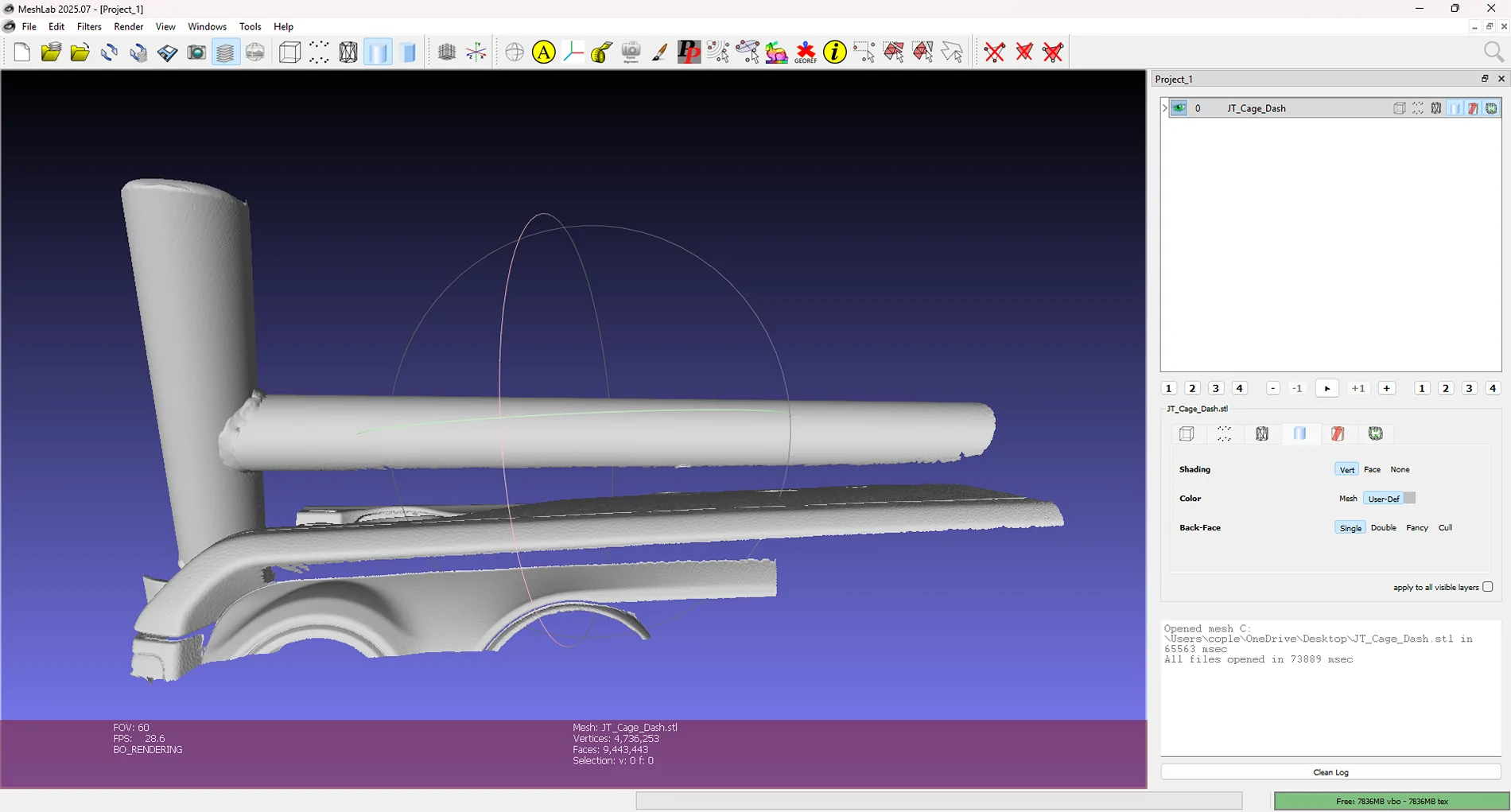
Task: Click the -1 step button
Action: coord(1297,388)
